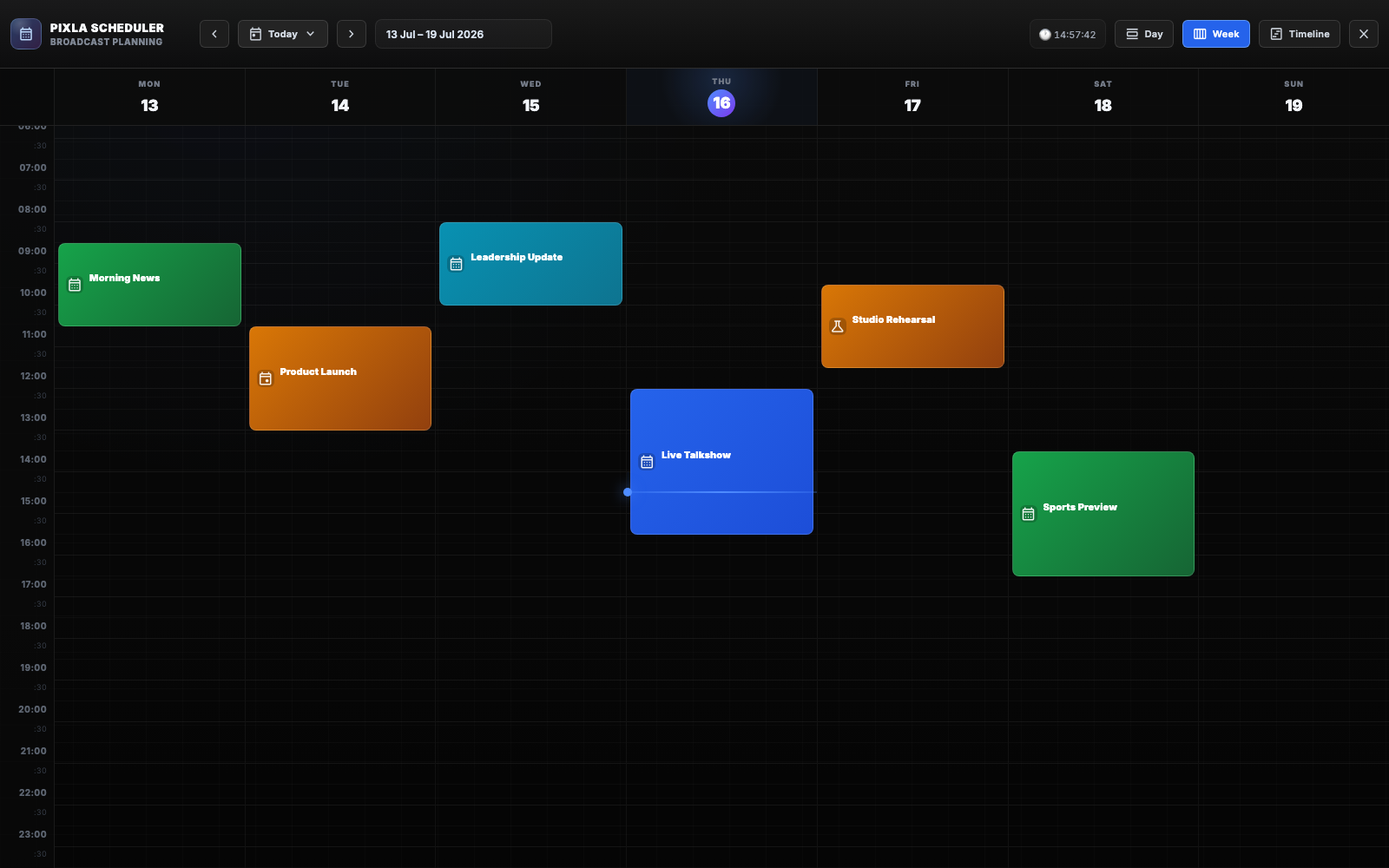Click the 23:00 time label

tap(33, 834)
